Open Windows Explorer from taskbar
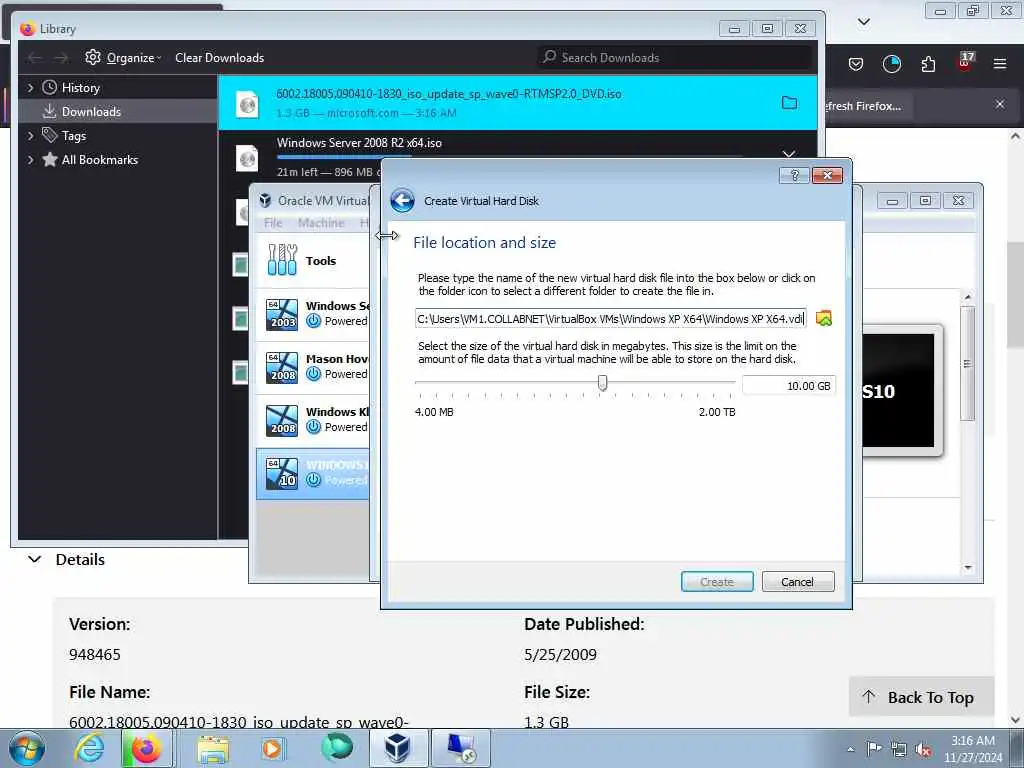The width and height of the screenshot is (1024, 768). [213, 748]
